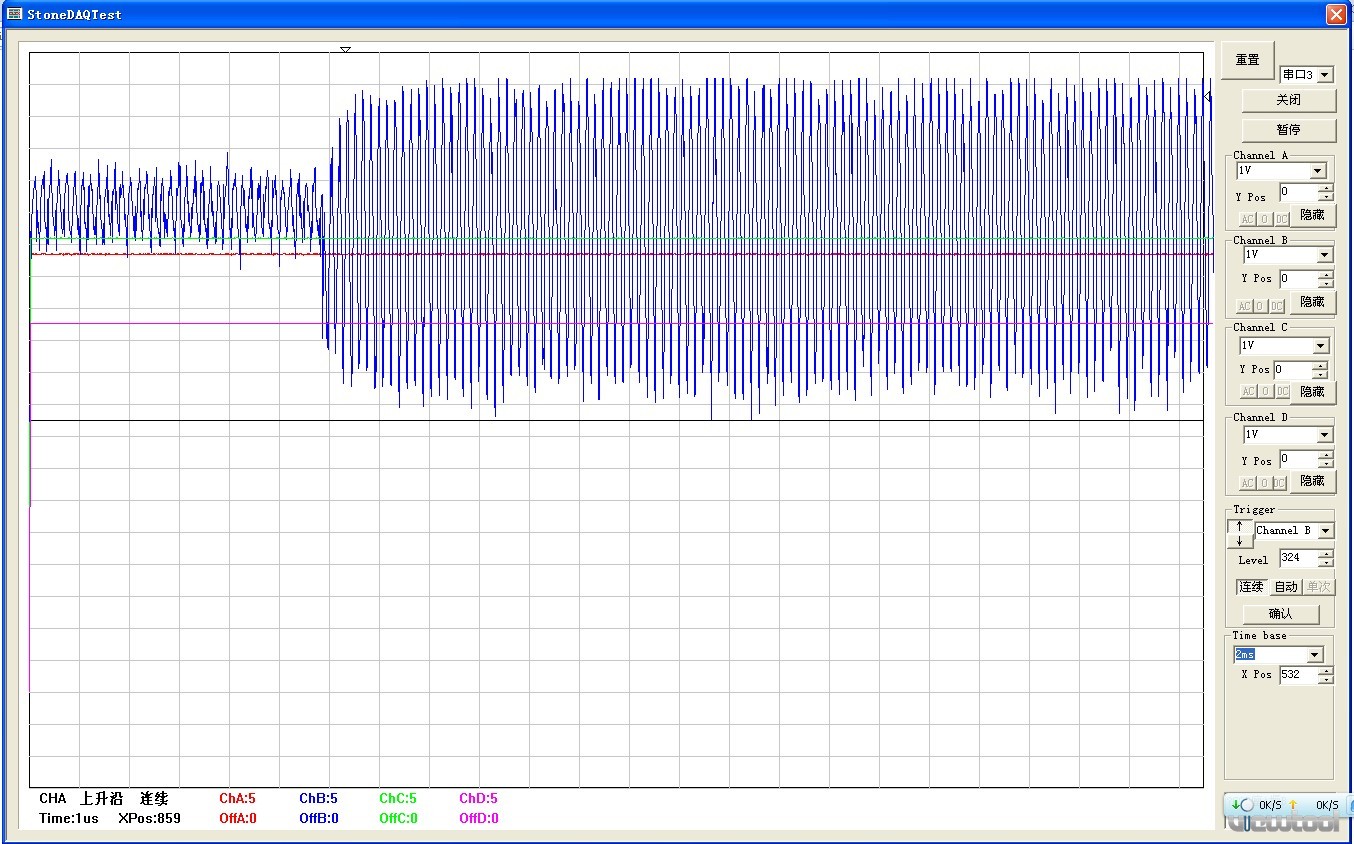Click Channel B Y Pos input field
The image size is (1354, 844).
pos(1298,279)
